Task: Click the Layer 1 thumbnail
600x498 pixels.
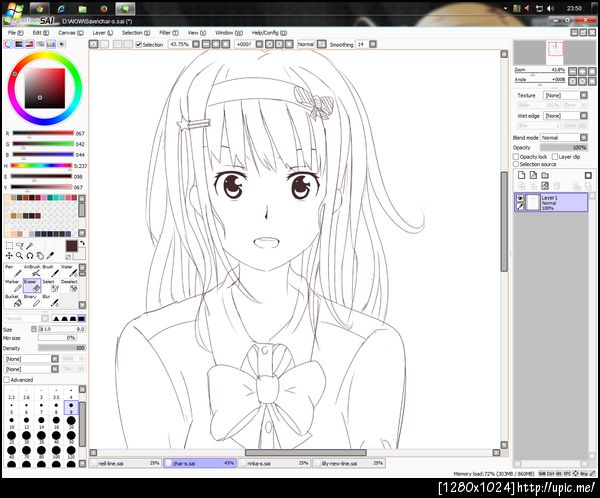Action: click(533, 202)
